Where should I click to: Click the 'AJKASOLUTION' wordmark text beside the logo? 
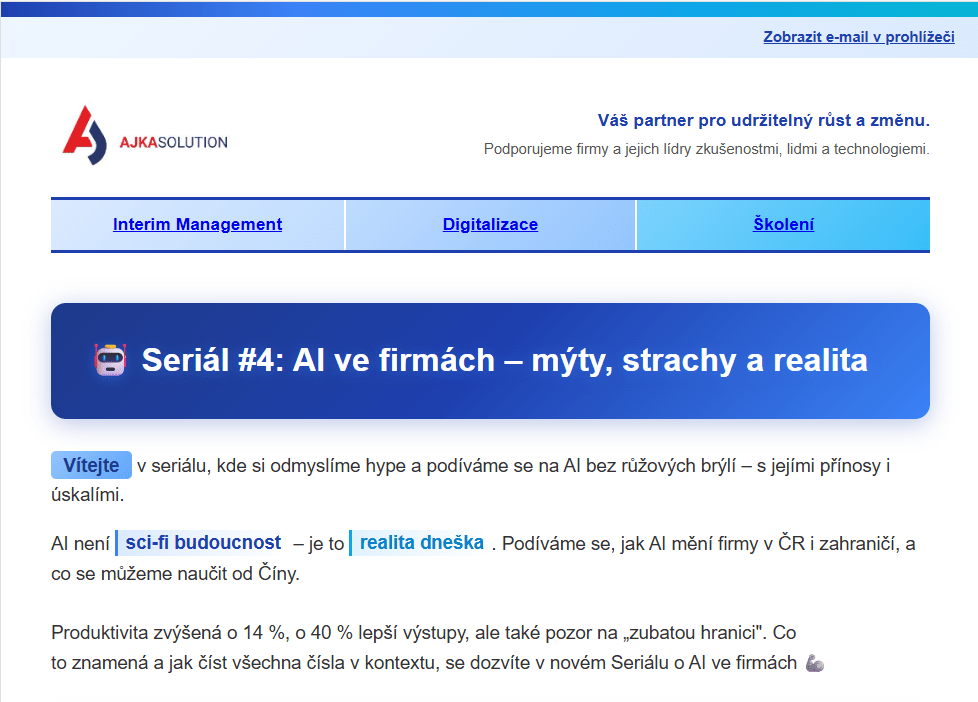click(x=175, y=142)
